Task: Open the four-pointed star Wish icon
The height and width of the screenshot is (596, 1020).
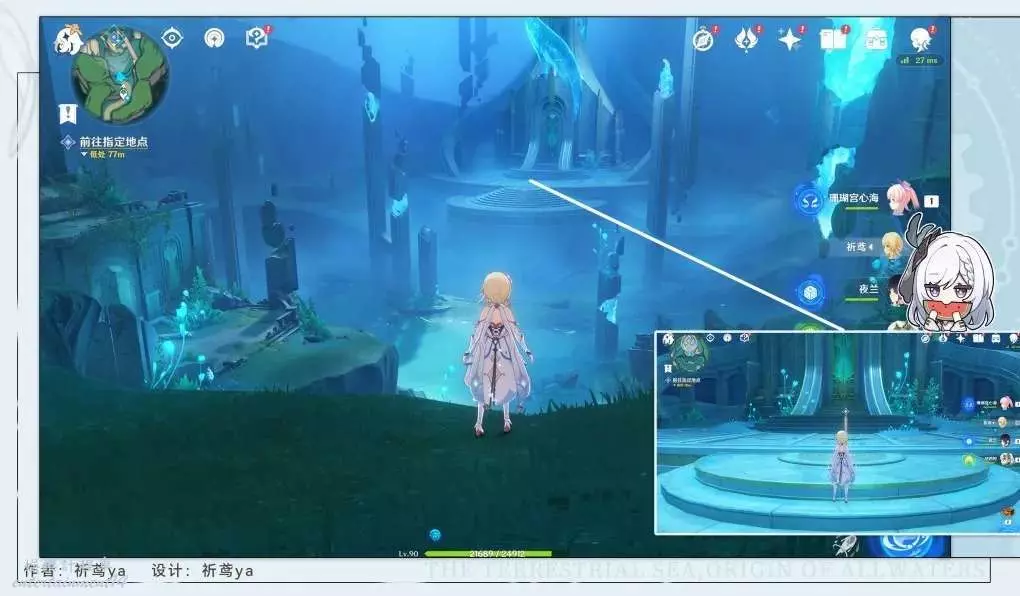Action: click(790, 40)
